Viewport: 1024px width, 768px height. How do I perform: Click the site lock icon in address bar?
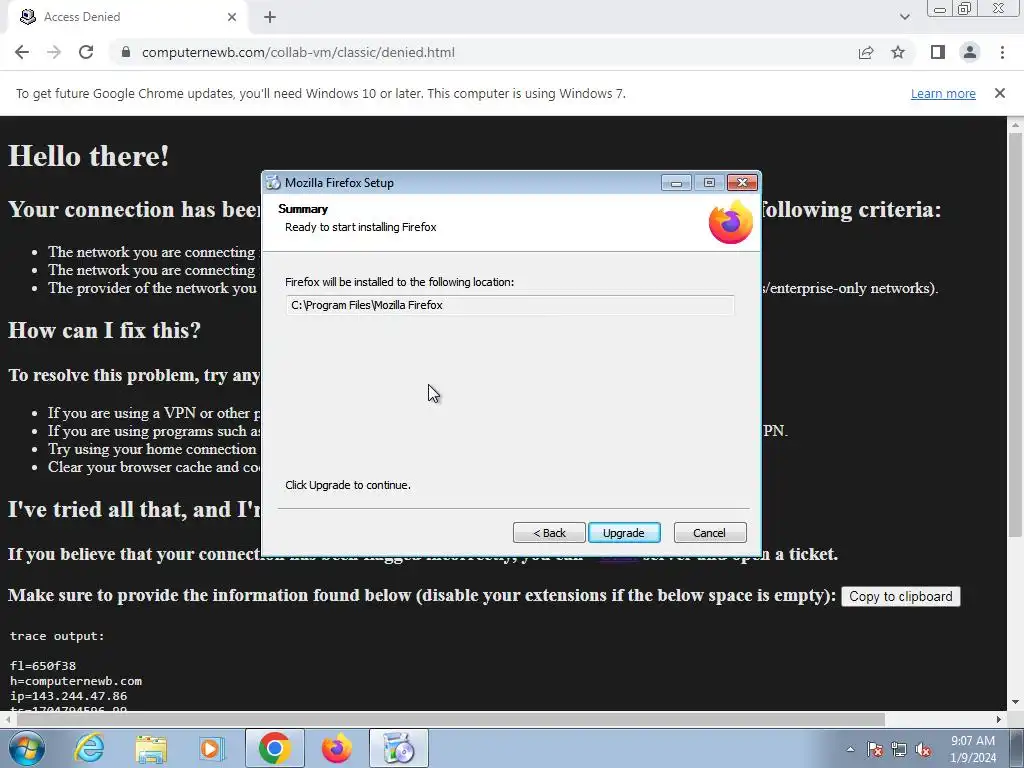click(x=126, y=52)
